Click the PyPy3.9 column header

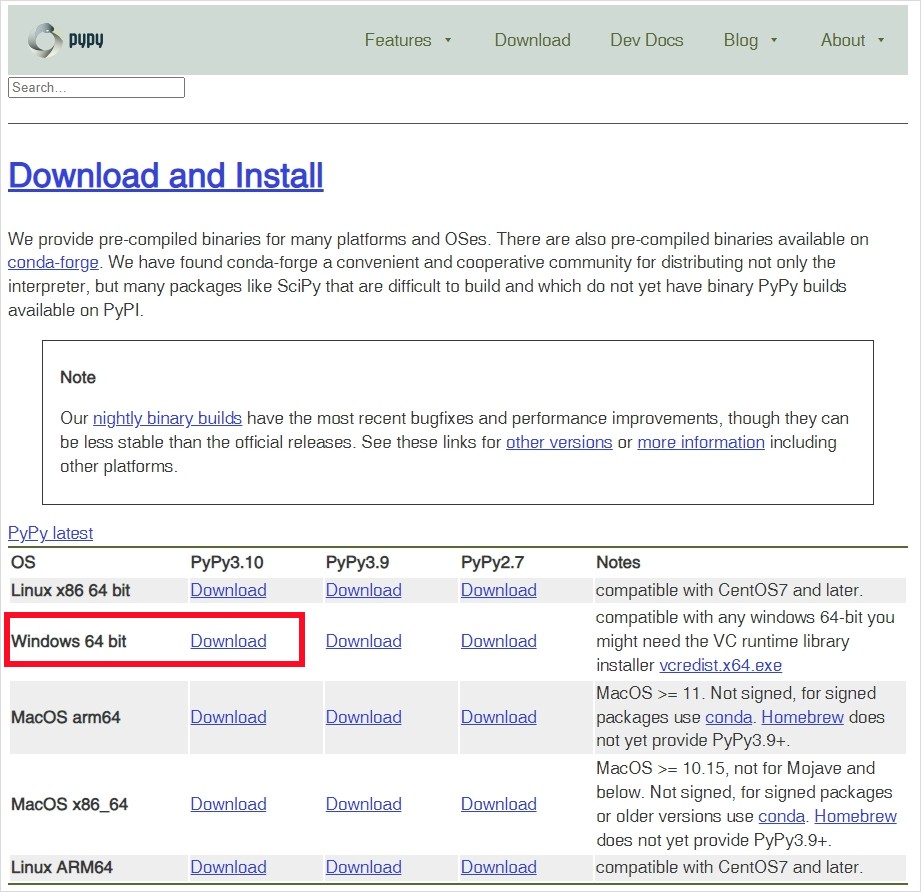(357, 563)
